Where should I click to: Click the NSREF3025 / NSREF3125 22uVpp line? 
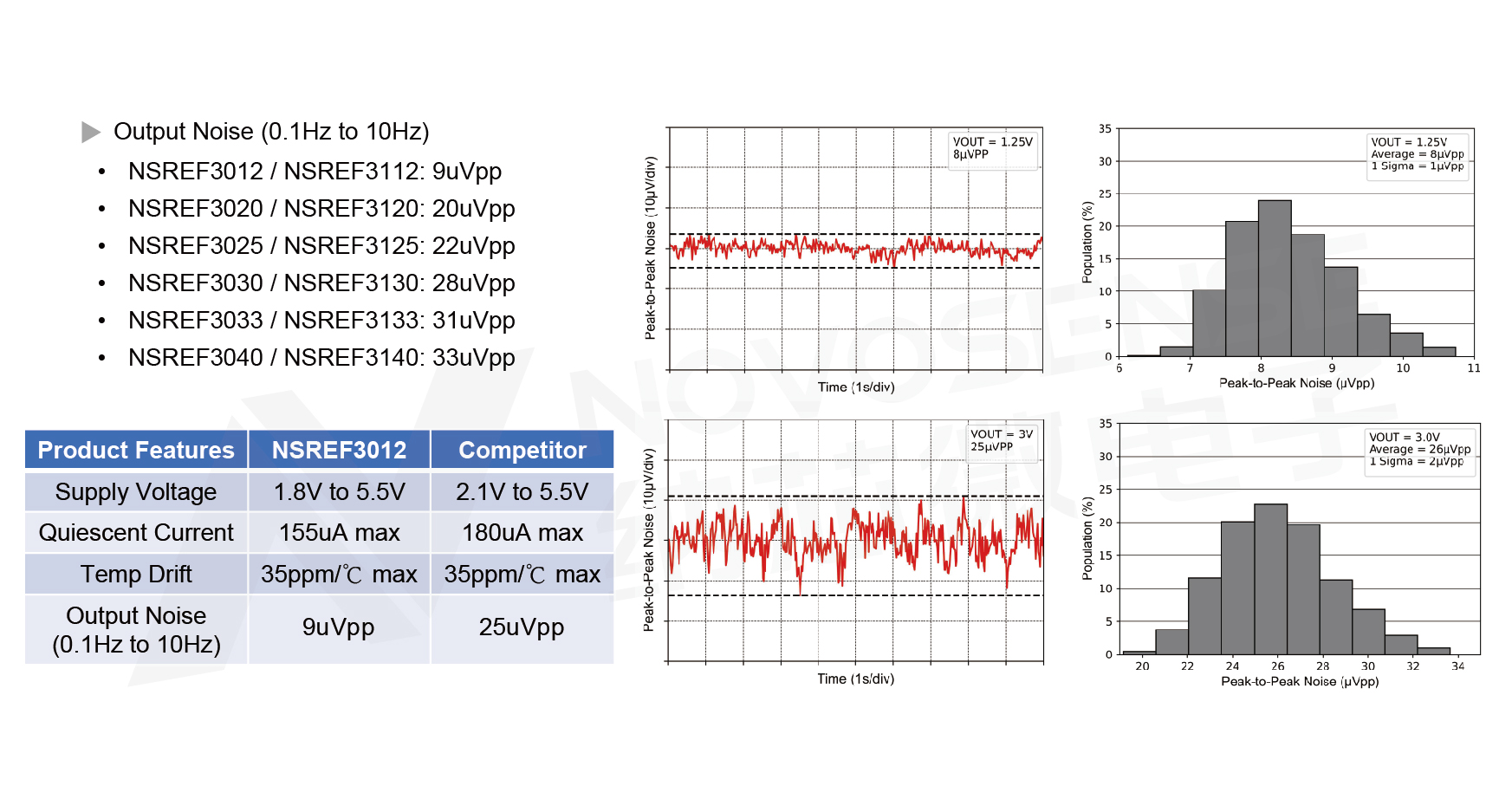coord(321,246)
